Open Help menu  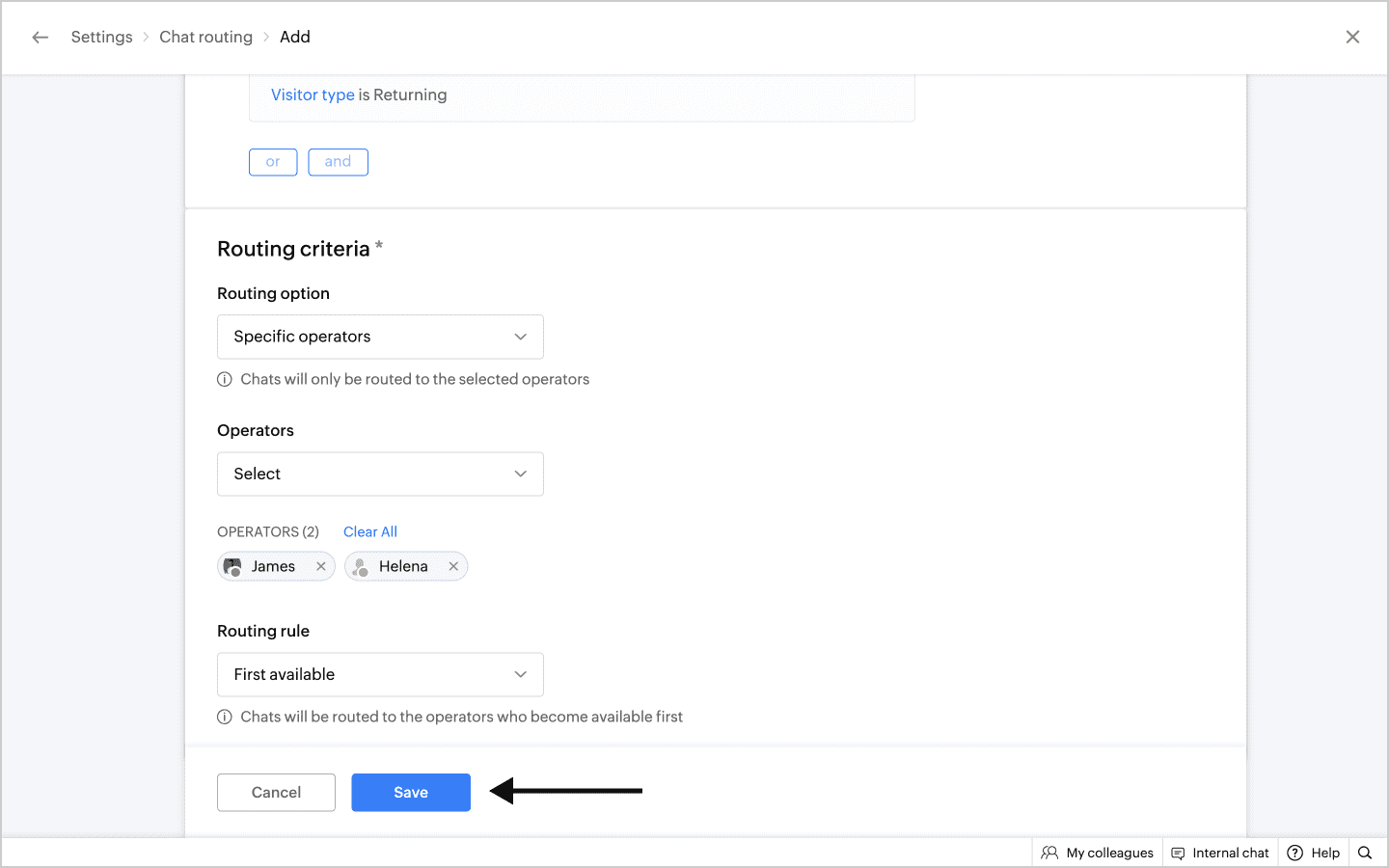pyautogui.click(x=1314, y=853)
